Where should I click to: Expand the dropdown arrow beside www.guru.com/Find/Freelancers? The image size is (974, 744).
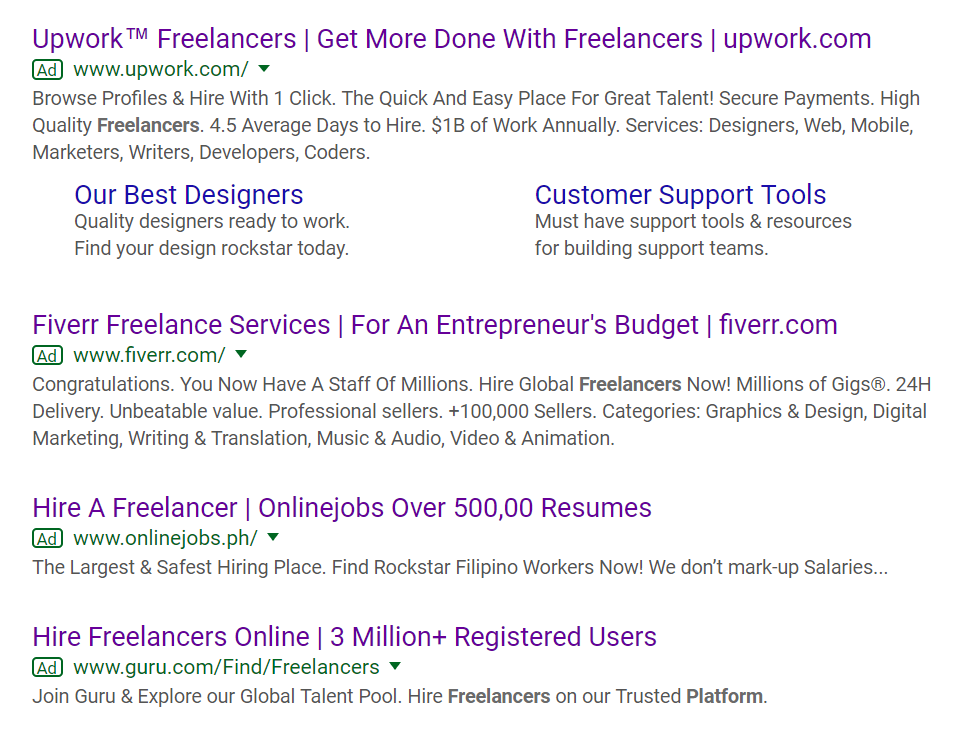point(395,666)
